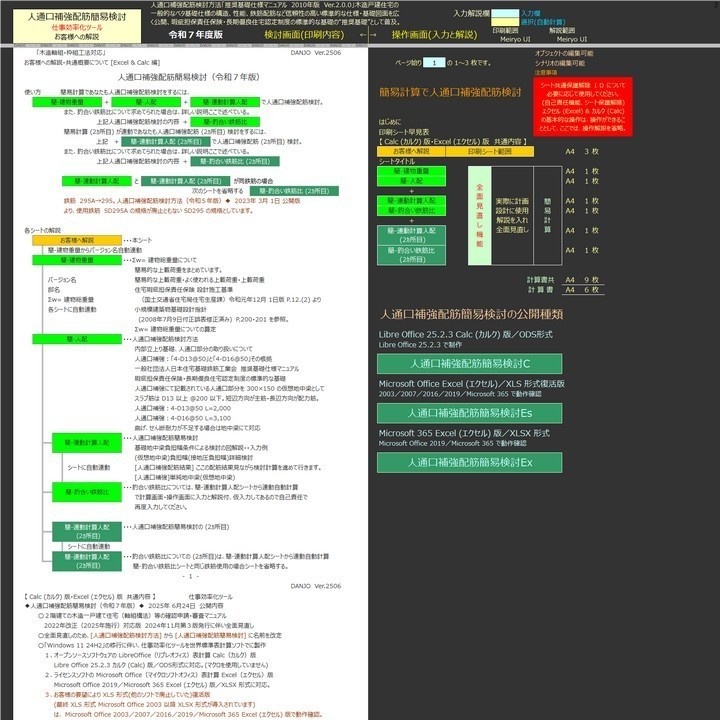Select 簡-連動計算人配 (2ヵ所目) in the シートタイトル list
This screenshot has height=720, width=720.
point(411,235)
